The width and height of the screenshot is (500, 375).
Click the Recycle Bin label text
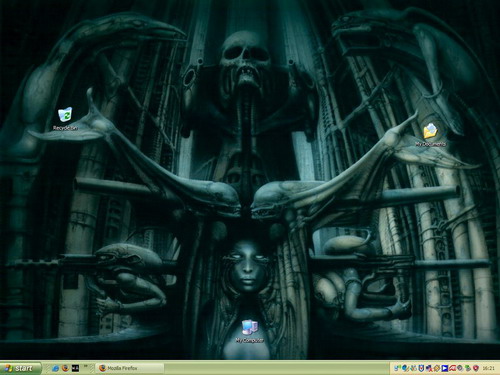(x=65, y=128)
